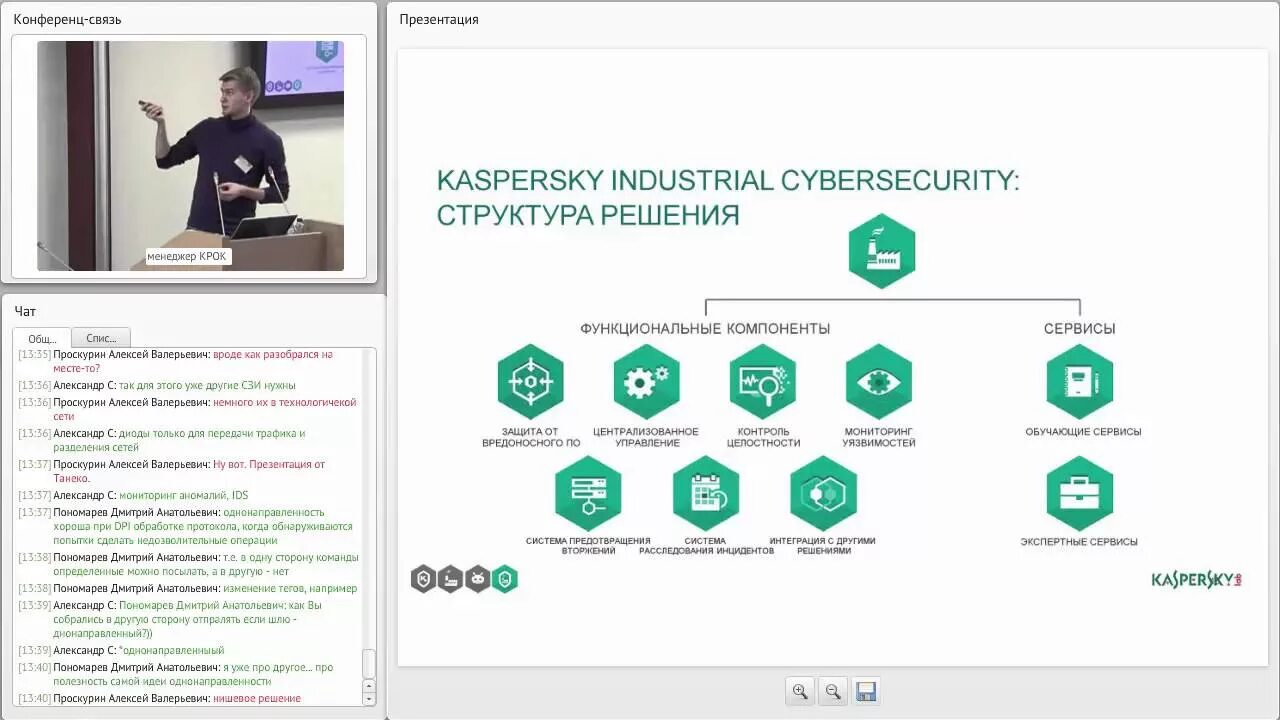
Task: Click the 'СЕРВИСЫ' heading on the slide
Action: click(x=1080, y=328)
